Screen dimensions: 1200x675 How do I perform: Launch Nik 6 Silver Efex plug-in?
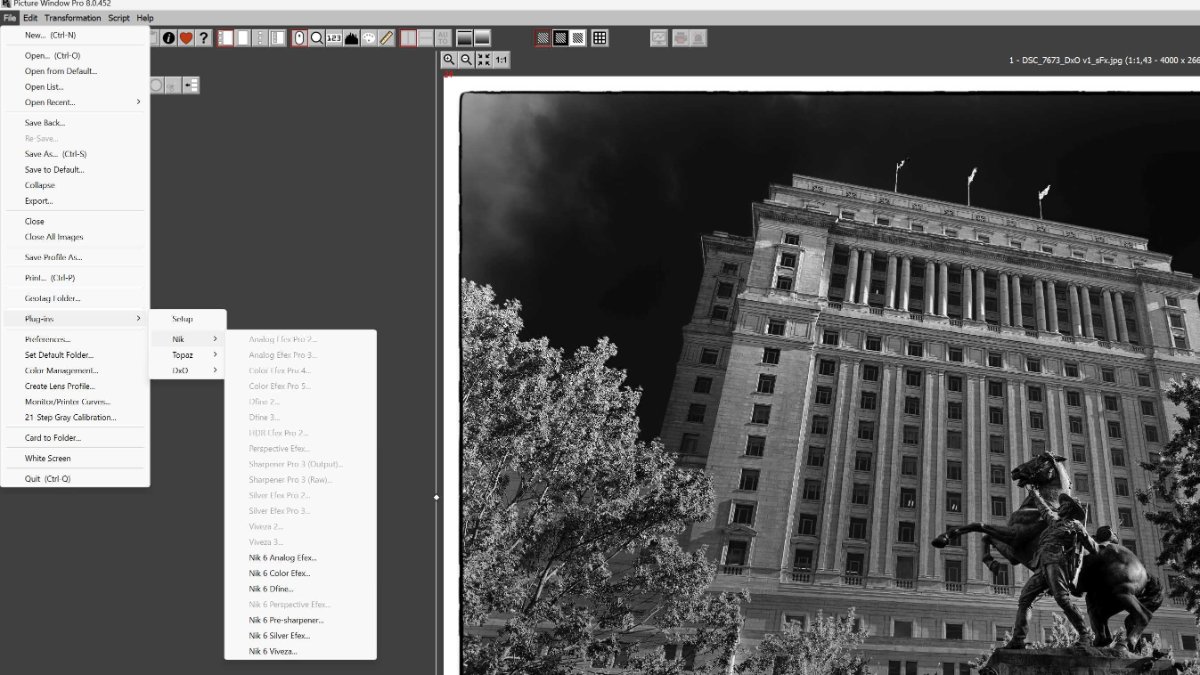(279, 636)
